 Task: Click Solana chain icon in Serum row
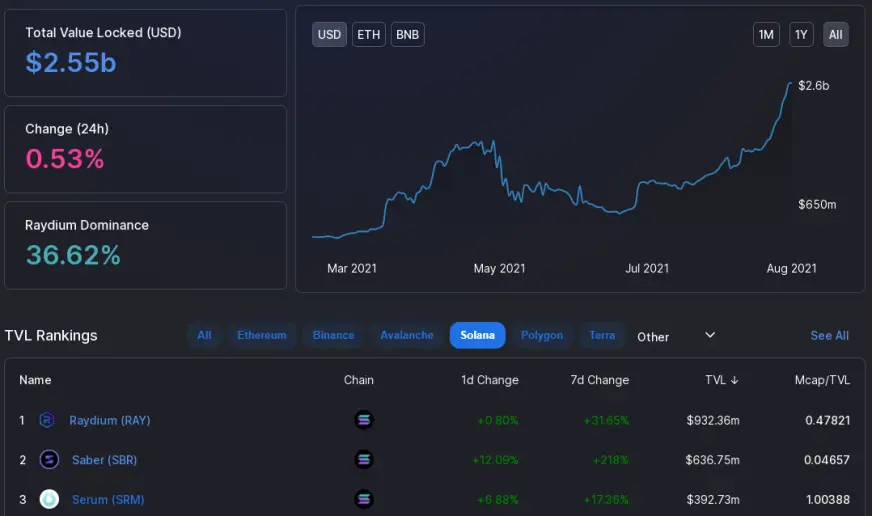(x=364, y=499)
